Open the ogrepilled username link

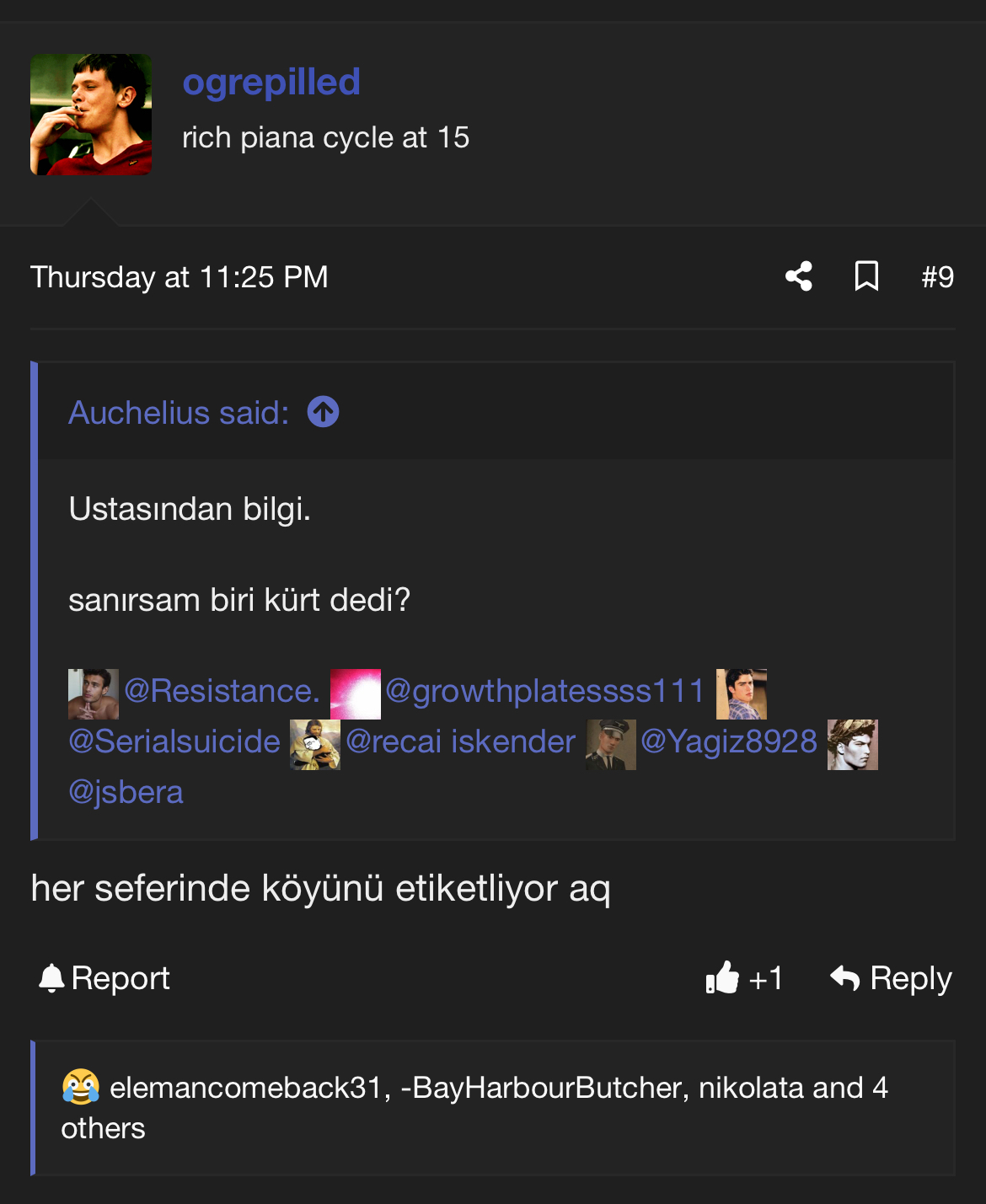coord(271,83)
